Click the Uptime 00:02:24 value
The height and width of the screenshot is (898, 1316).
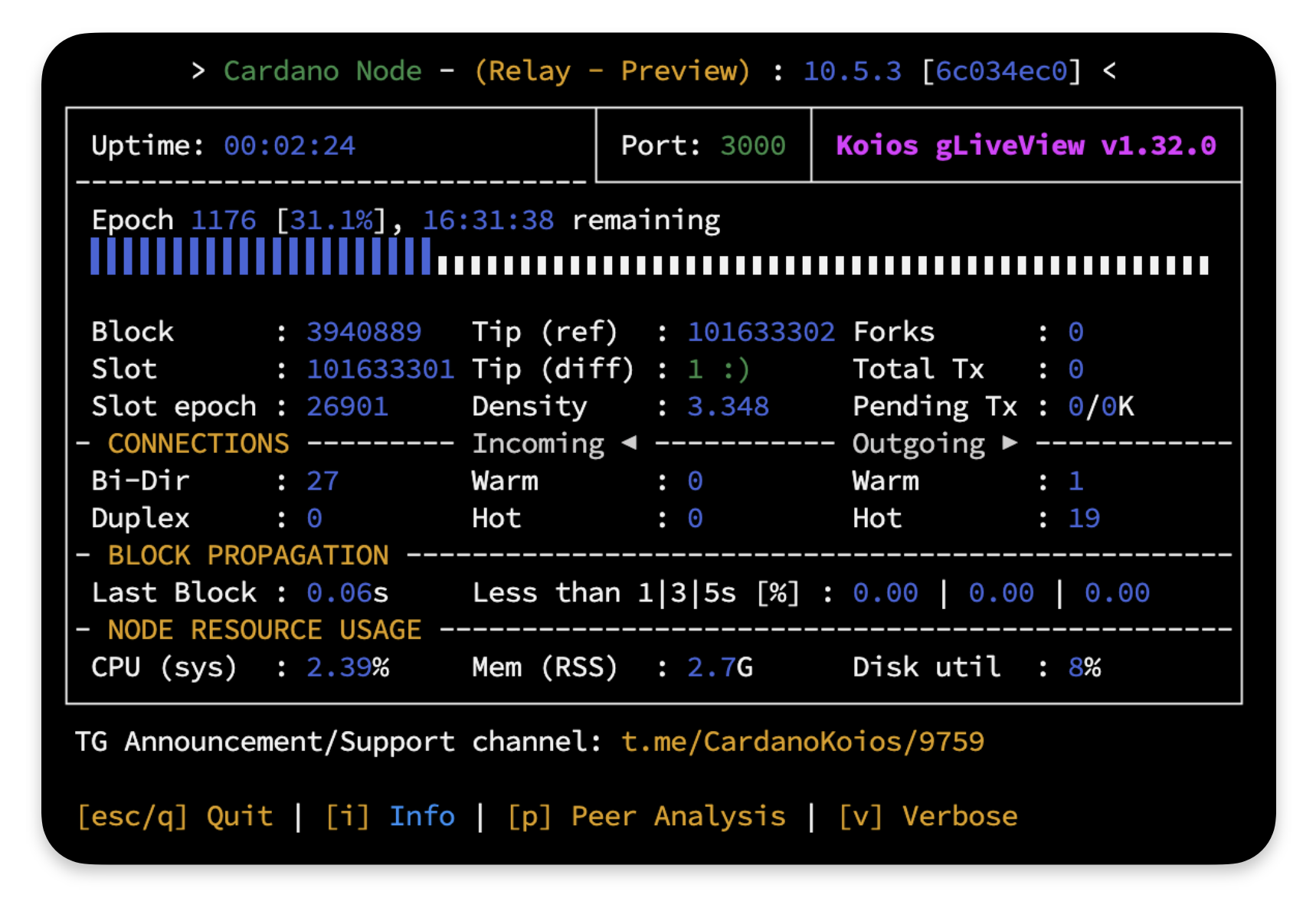point(289,146)
